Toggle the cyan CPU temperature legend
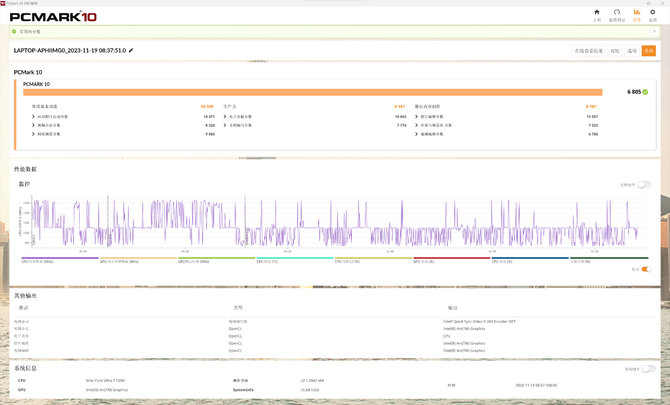This screenshot has width=670, height=405. (295, 260)
